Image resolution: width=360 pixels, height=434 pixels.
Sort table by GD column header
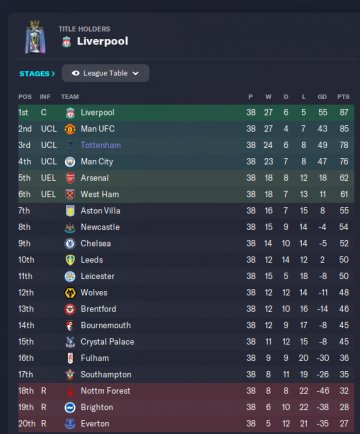[x=322, y=97]
